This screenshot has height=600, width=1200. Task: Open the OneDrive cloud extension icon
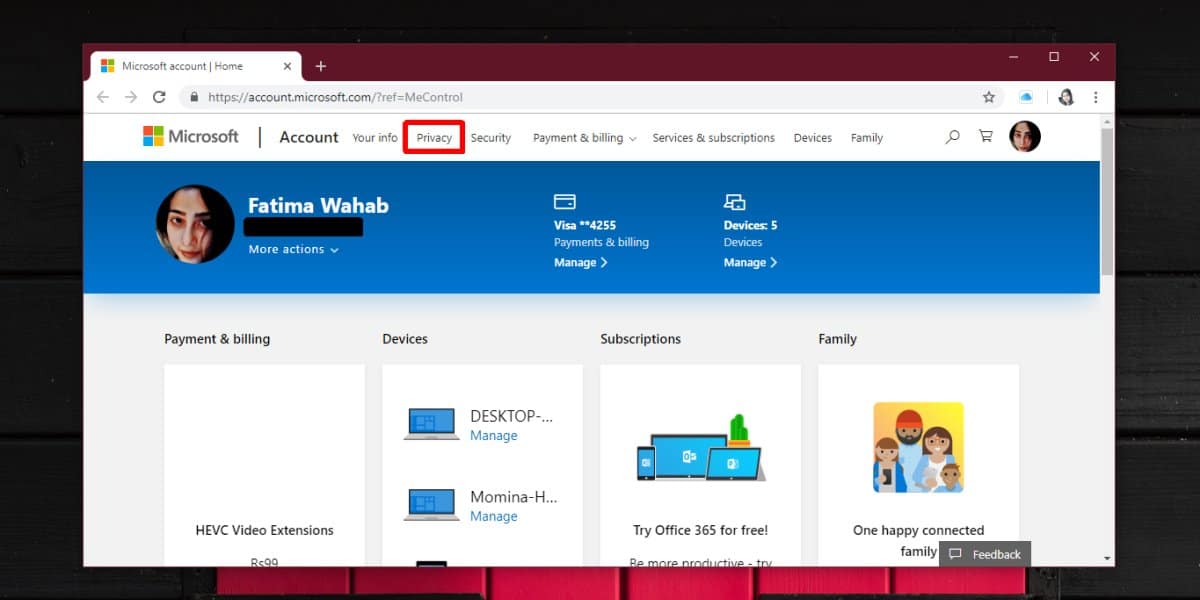pos(1026,97)
